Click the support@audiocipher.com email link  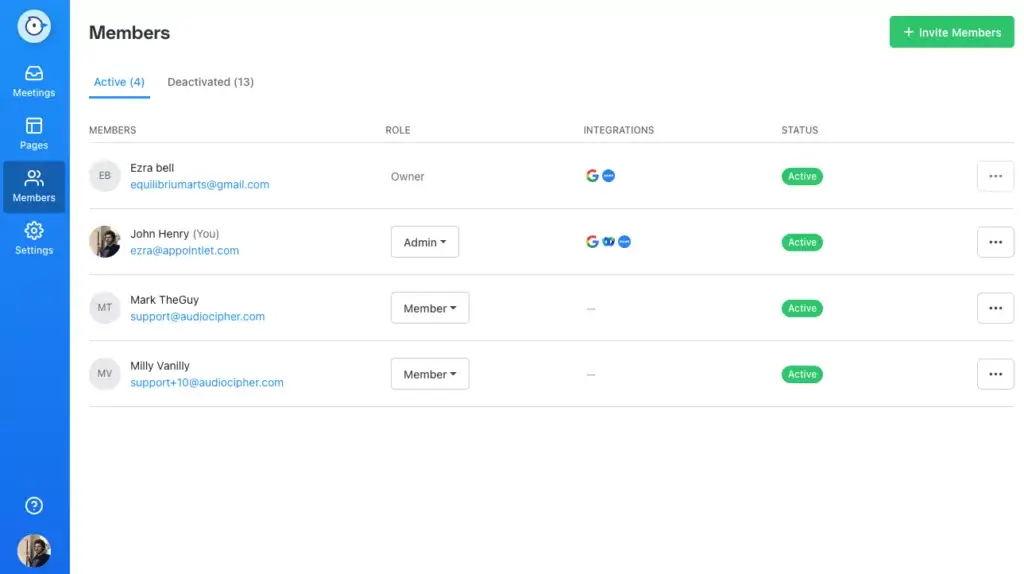pos(197,317)
